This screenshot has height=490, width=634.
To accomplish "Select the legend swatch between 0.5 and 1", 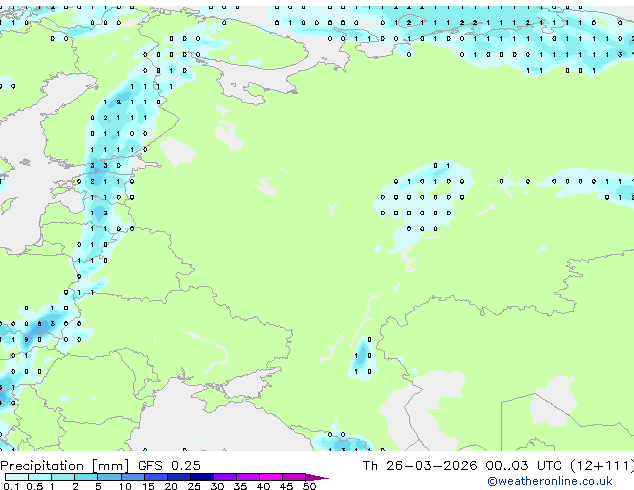I will 40,477.
